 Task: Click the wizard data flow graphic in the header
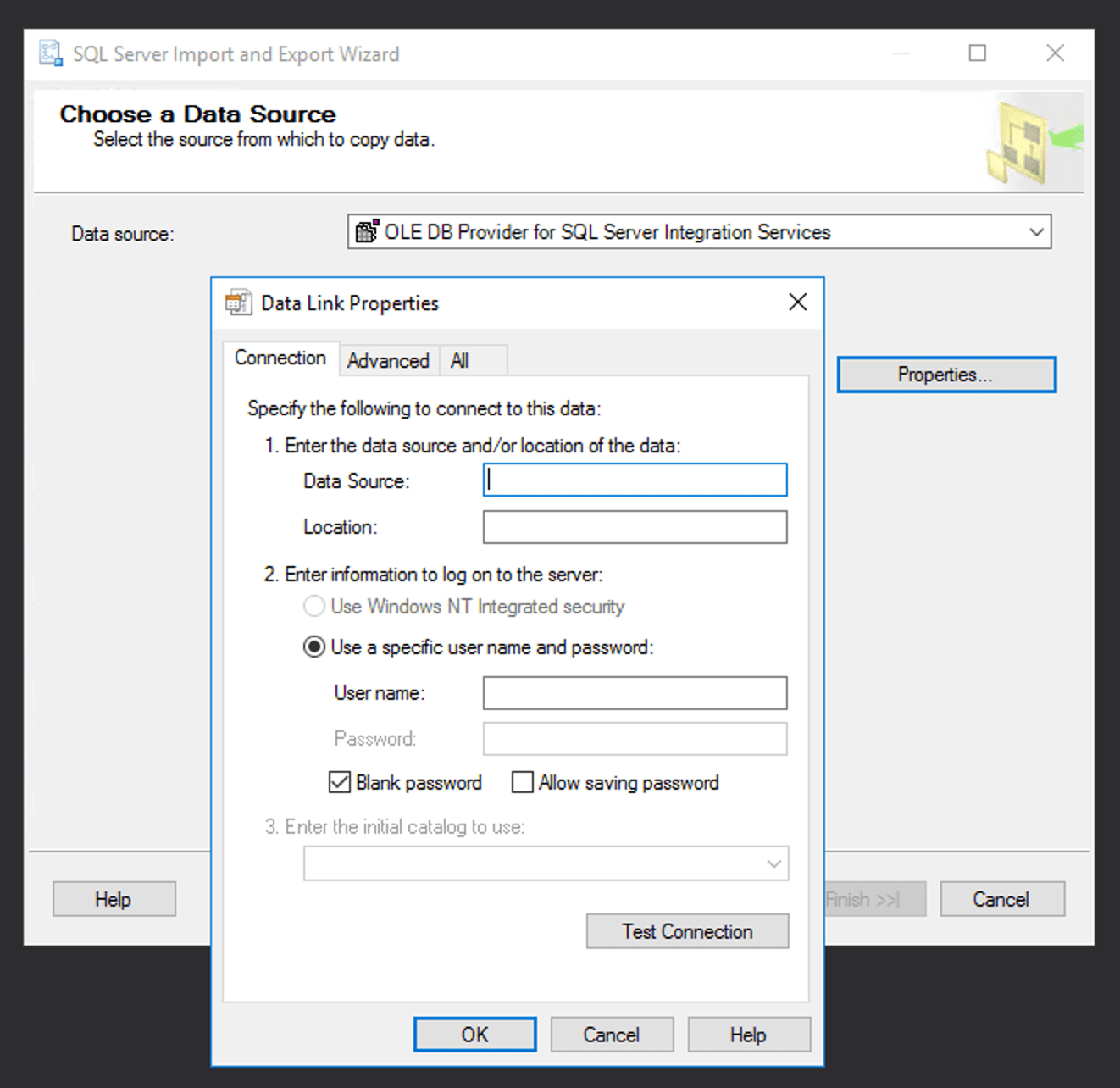[1034, 142]
